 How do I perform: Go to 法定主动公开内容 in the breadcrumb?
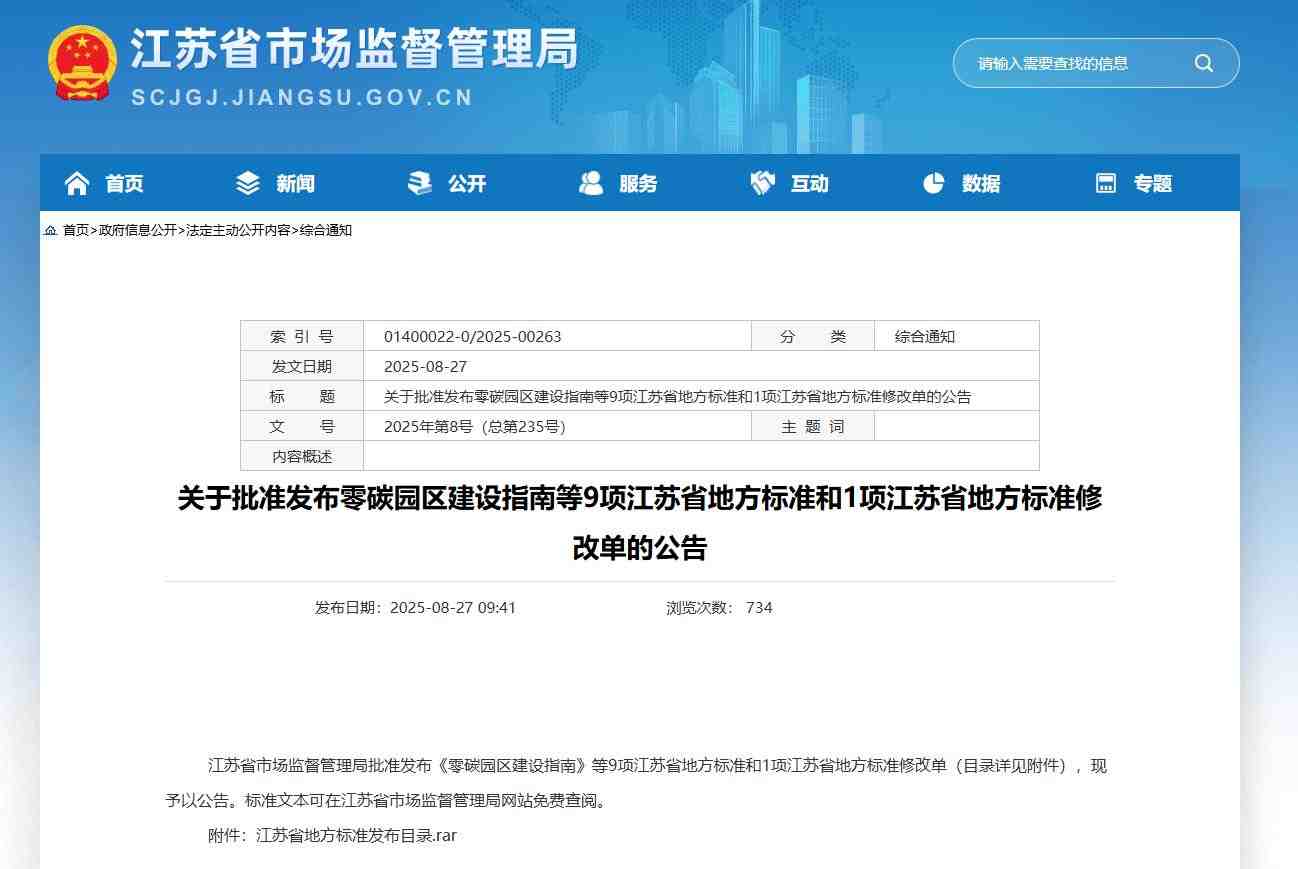click(x=238, y=230)
